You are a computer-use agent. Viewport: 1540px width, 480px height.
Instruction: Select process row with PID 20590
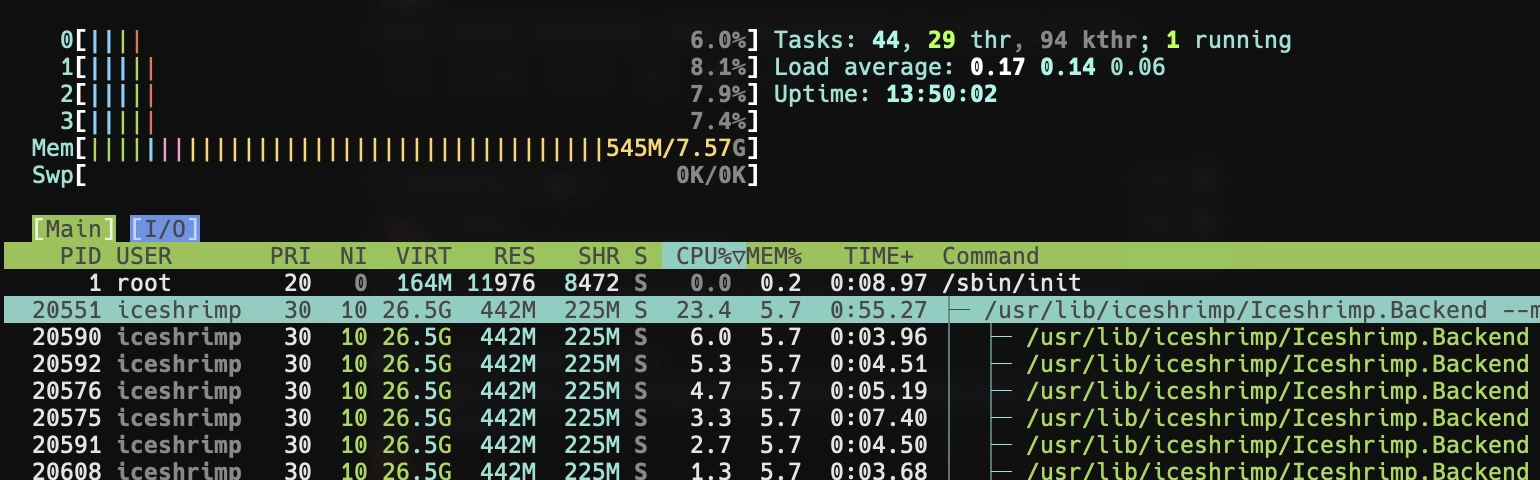pos(770,337)
